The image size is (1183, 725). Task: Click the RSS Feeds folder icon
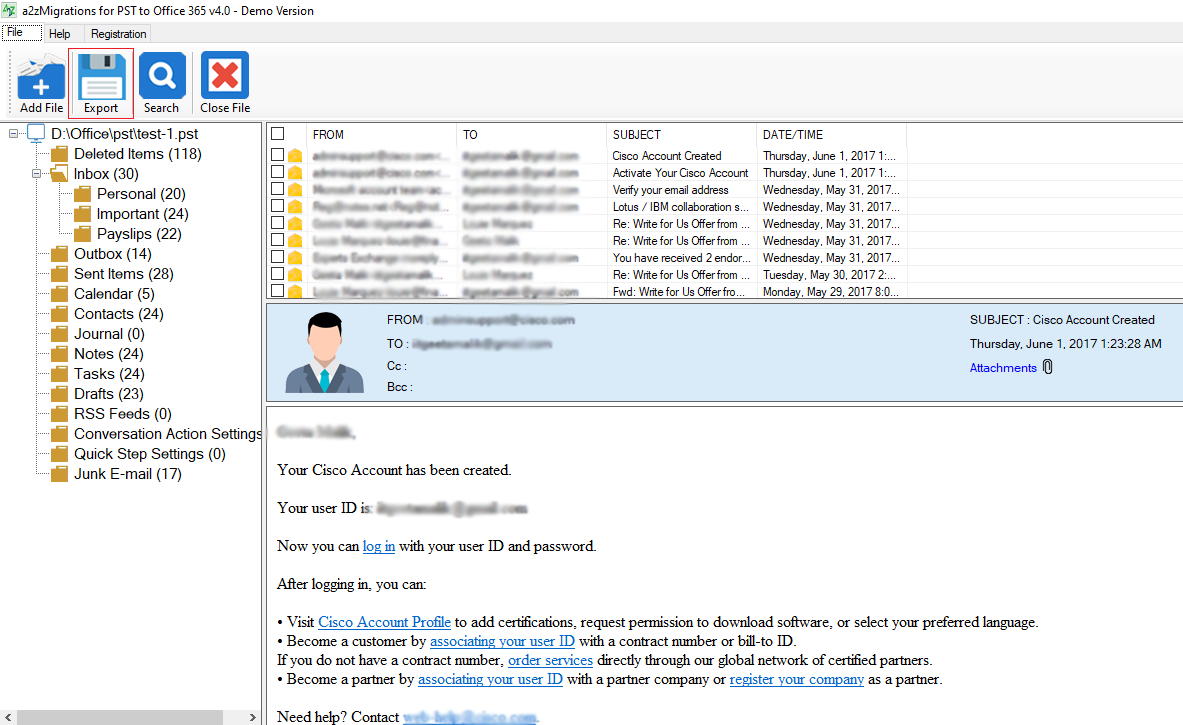pos(60,413)
